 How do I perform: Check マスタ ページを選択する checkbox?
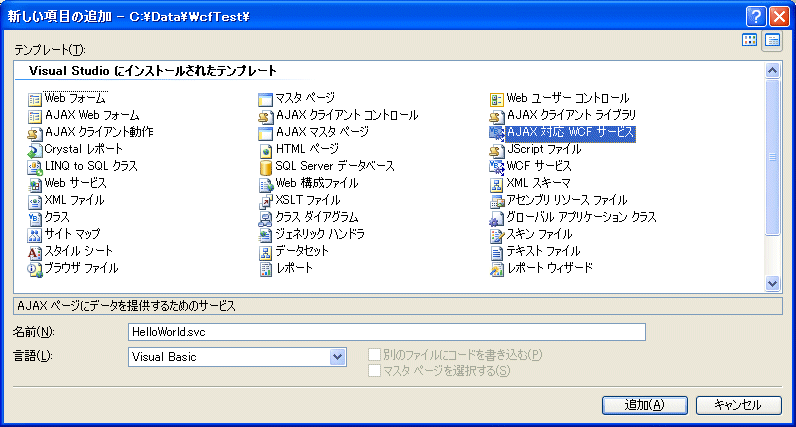point(374,371)
